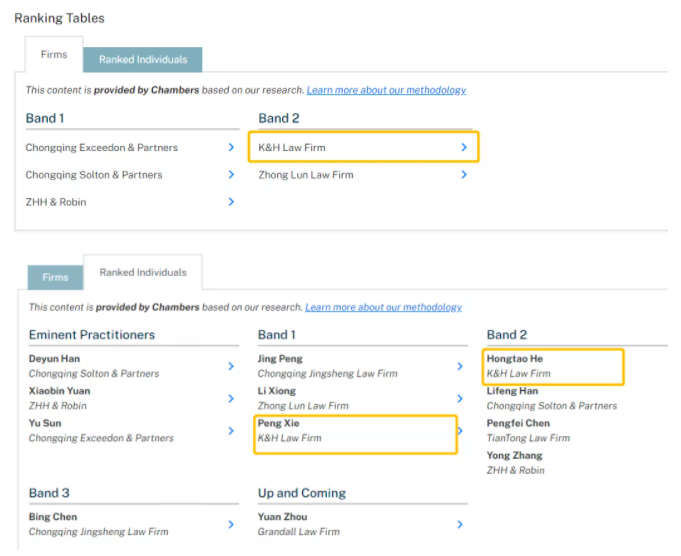Image resolution: width=681 pixels, height=556 pixels.
Task: Click K&H Law Firm under Hongtao He
Action: click(x=518, y=374)
